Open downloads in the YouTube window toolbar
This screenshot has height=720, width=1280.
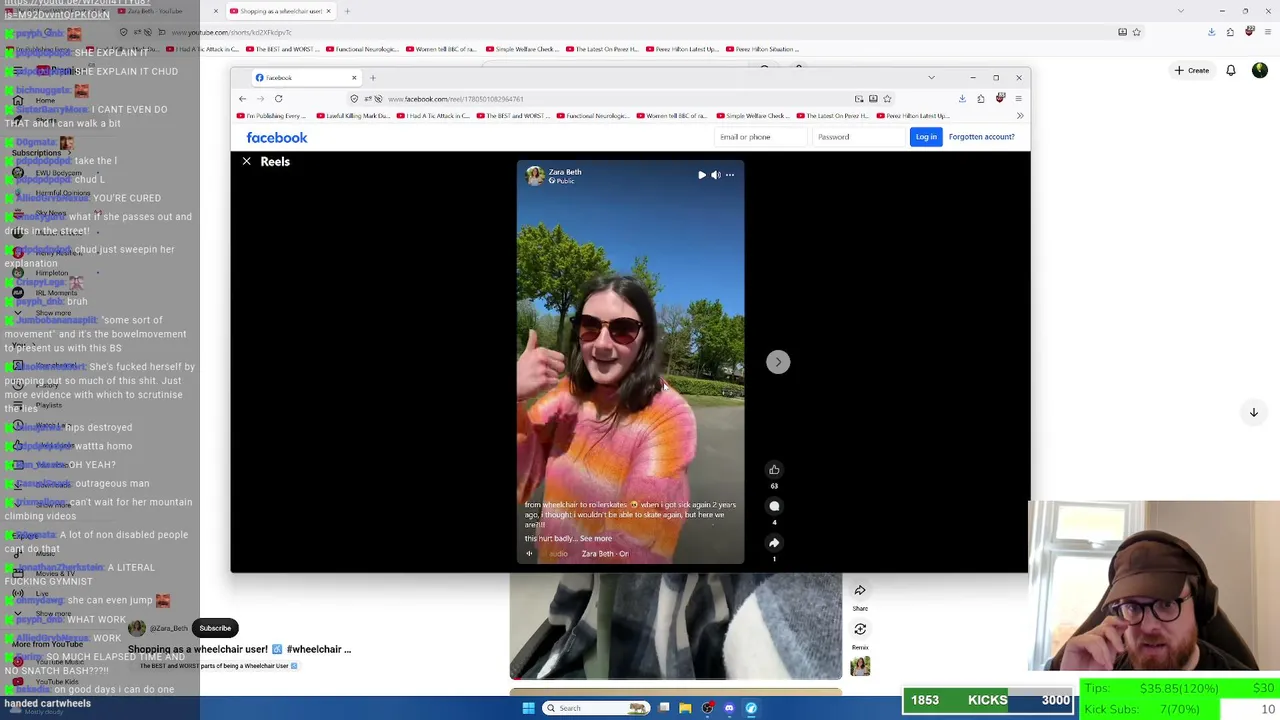[x=1211, y=32]
